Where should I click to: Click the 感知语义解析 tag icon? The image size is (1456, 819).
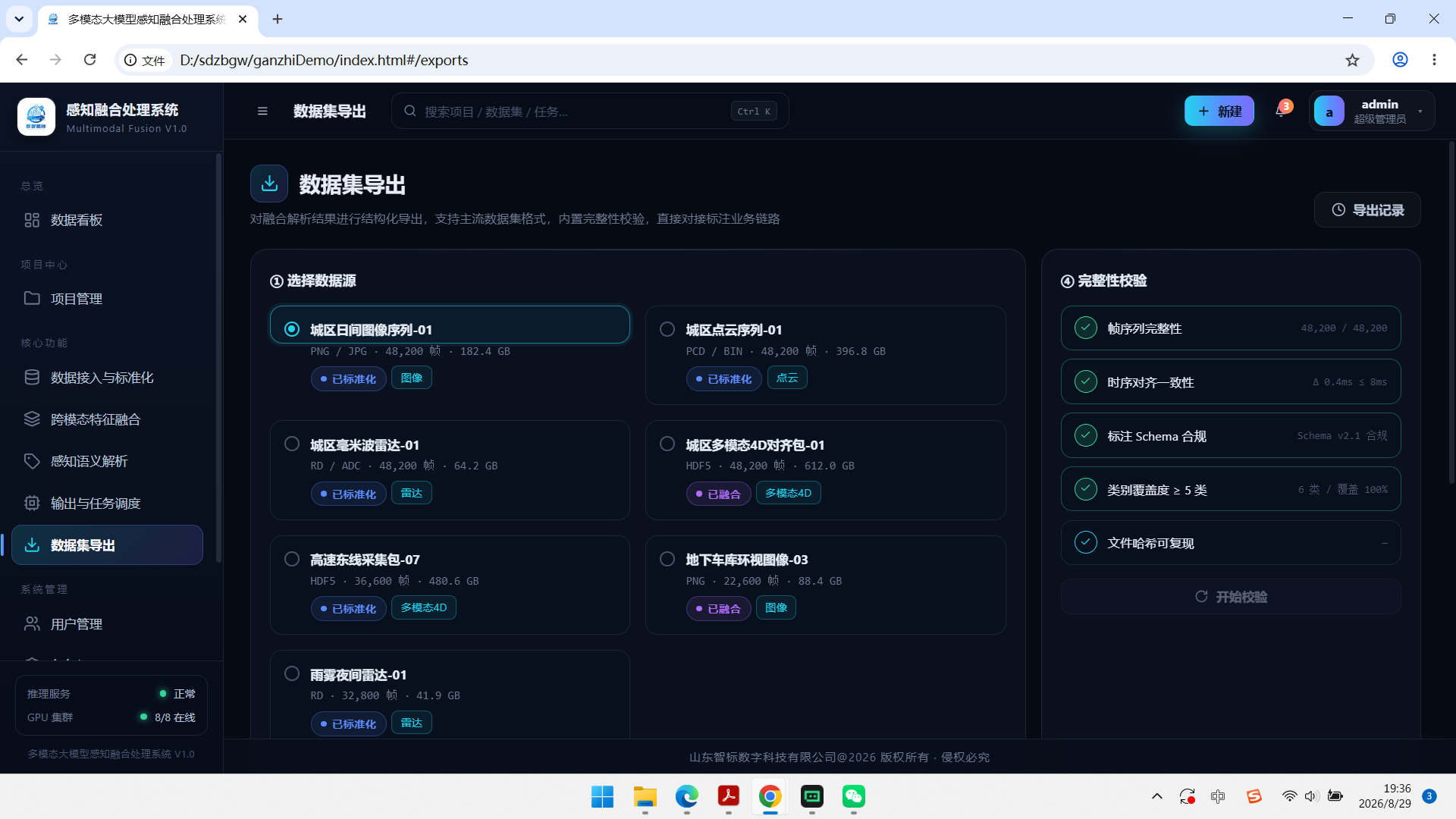[32, 461]
